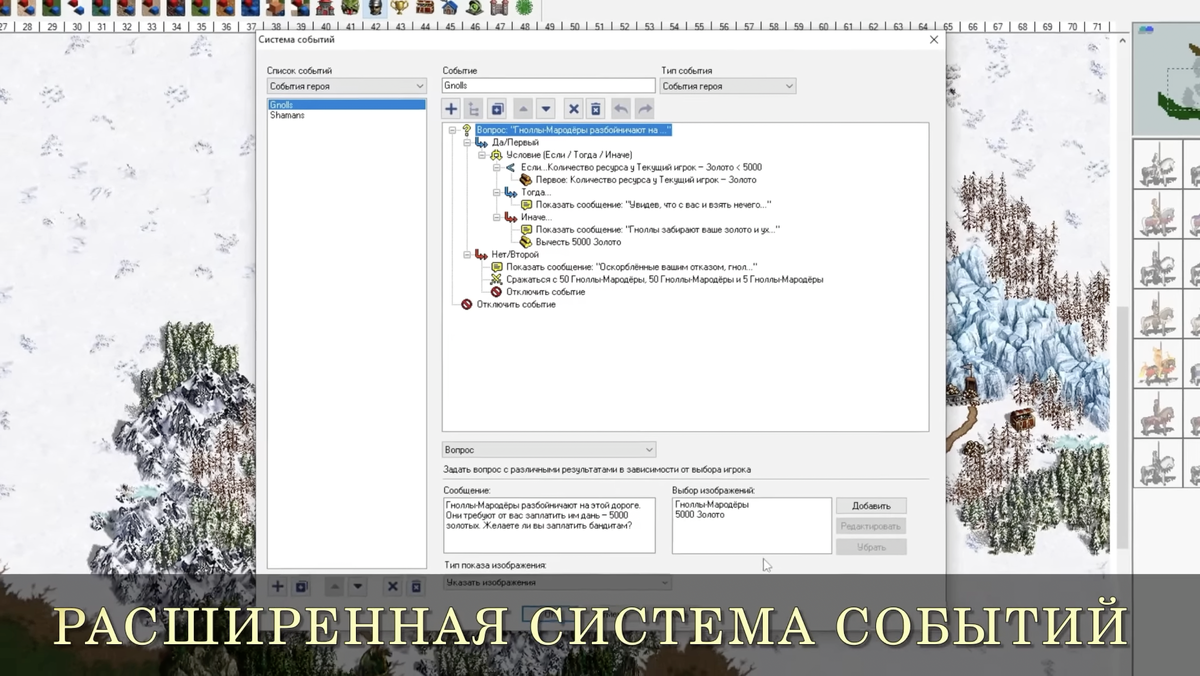Collapse the Да/Первый branch
Screen dimensions: 1200x676
(467, 142)
